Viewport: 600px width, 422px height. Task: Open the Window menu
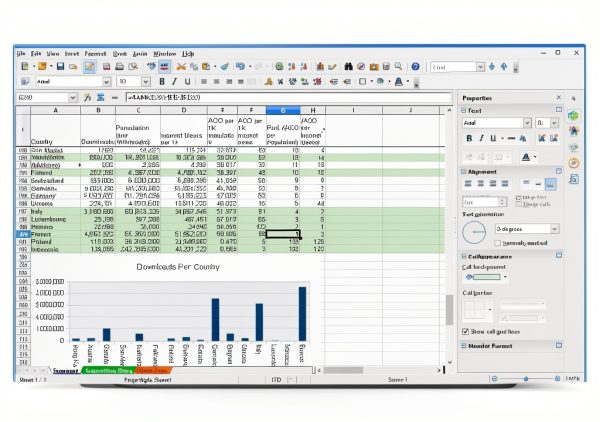pos(165,54)
